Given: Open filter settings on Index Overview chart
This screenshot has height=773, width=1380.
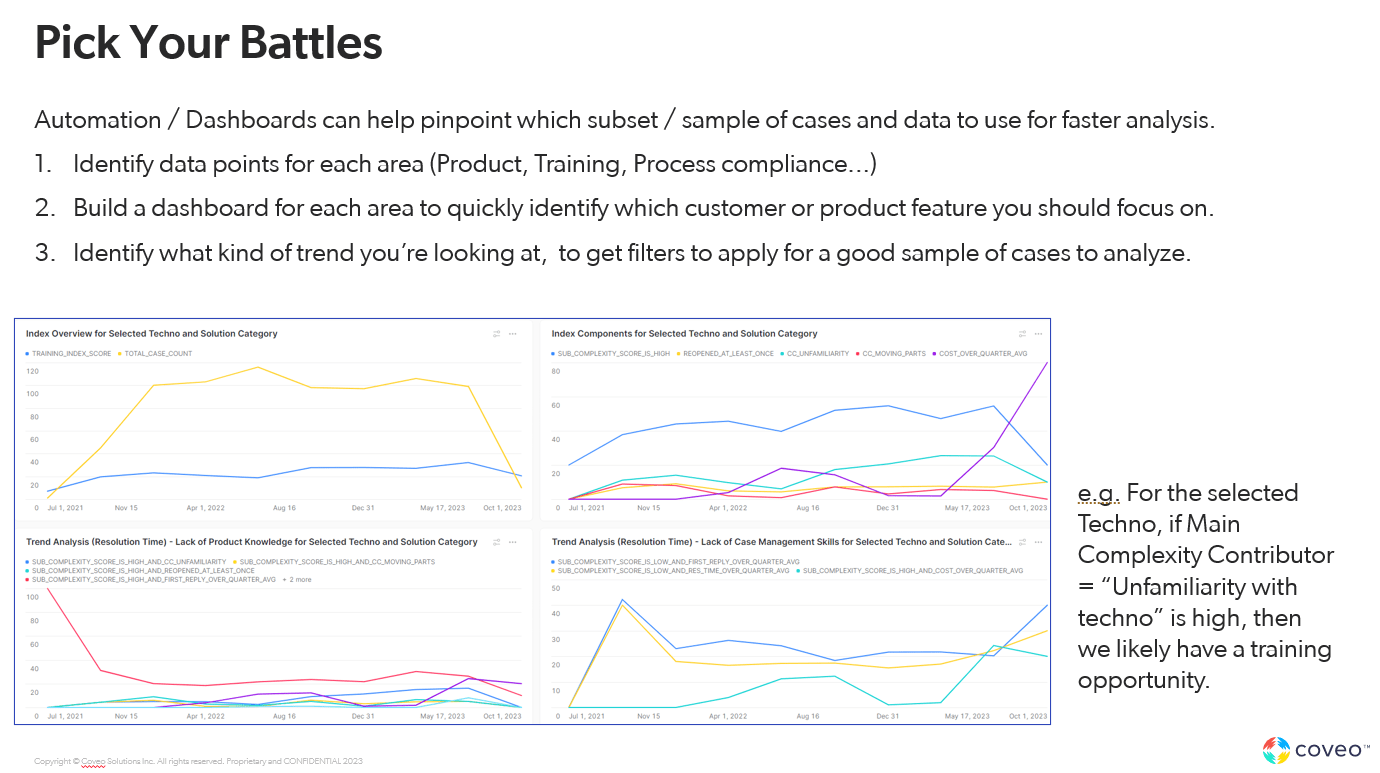Looking at the screenshot, I should (497, 334).
